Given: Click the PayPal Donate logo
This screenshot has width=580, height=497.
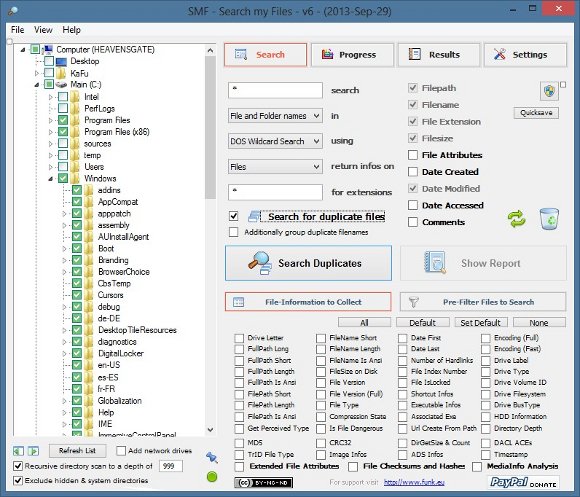Looking at the screenshot, I should 523,482.
